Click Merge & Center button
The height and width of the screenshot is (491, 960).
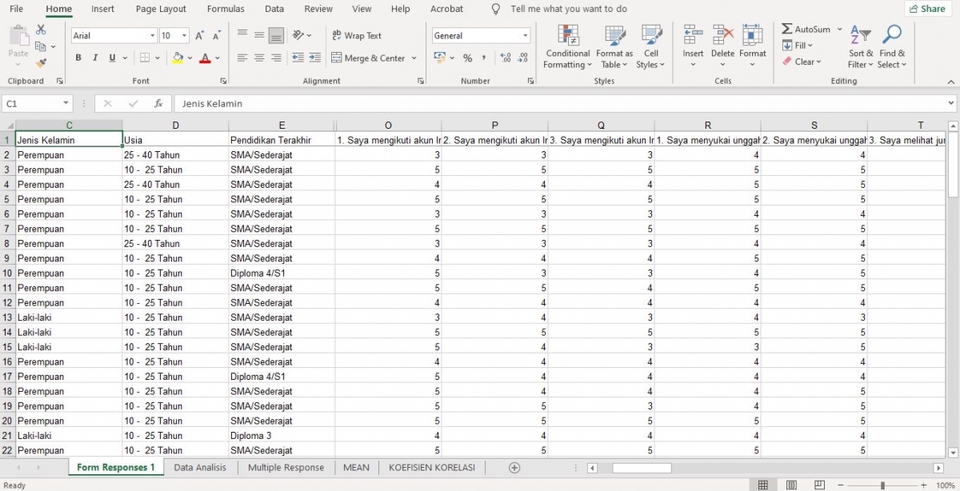click(369, 58)
